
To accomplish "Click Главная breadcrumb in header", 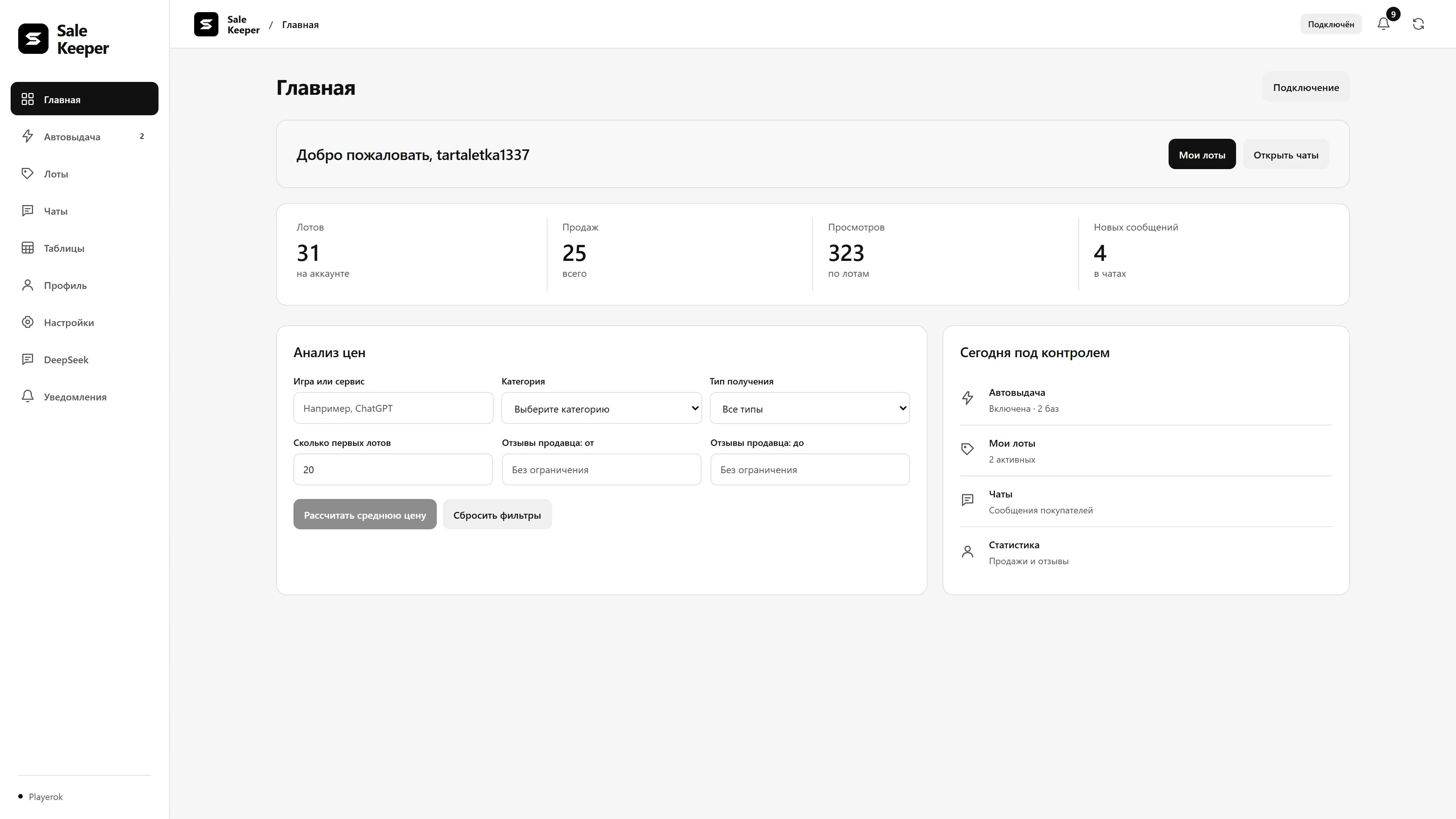I will [x=300, y=24].
